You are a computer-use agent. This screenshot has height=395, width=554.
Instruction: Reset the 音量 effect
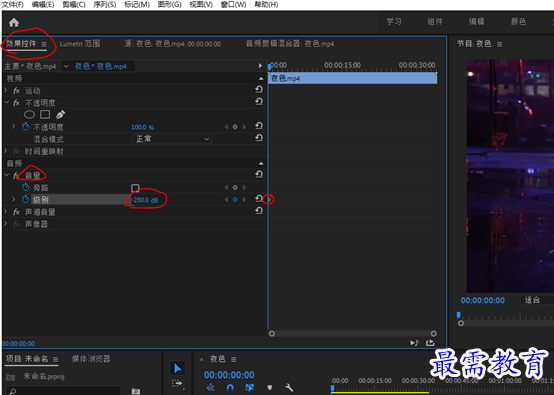[x=259, y=174]
